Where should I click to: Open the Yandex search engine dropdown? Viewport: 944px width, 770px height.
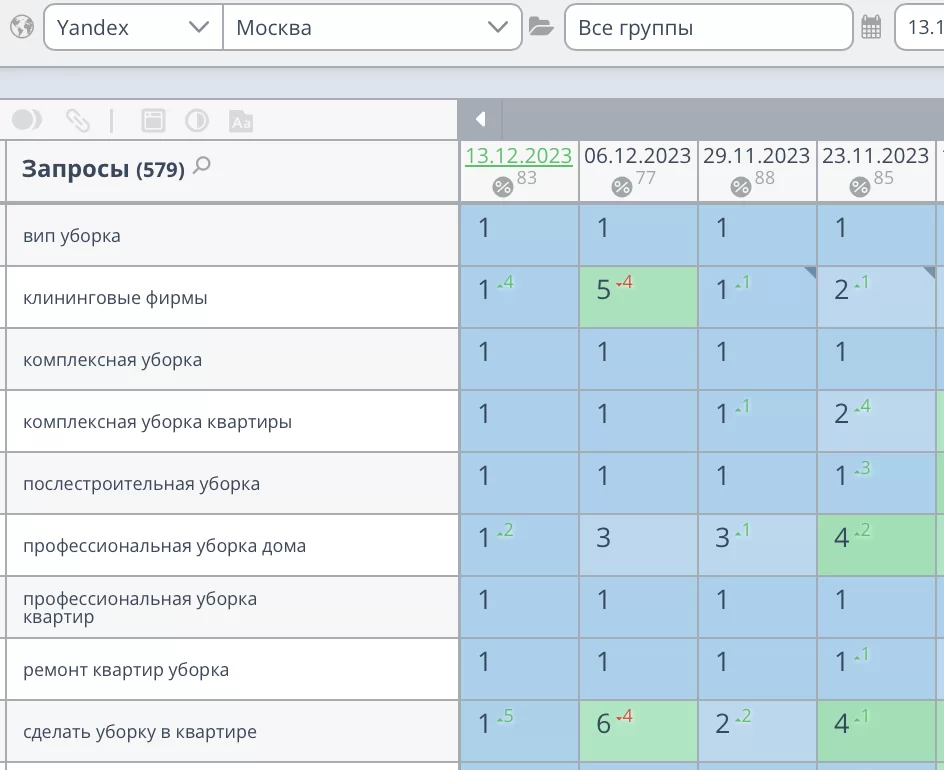click(x=132, y=28)
